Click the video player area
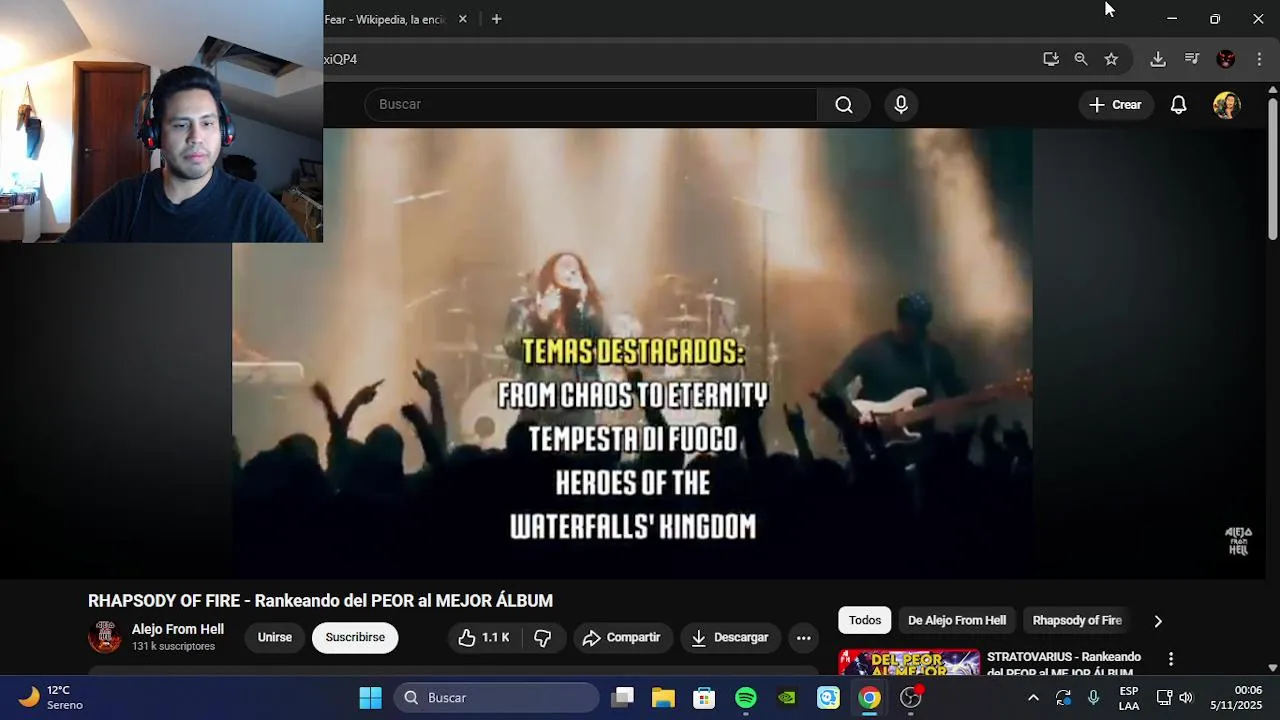This screenshot has height=720, width=1280. pos(632,352)
